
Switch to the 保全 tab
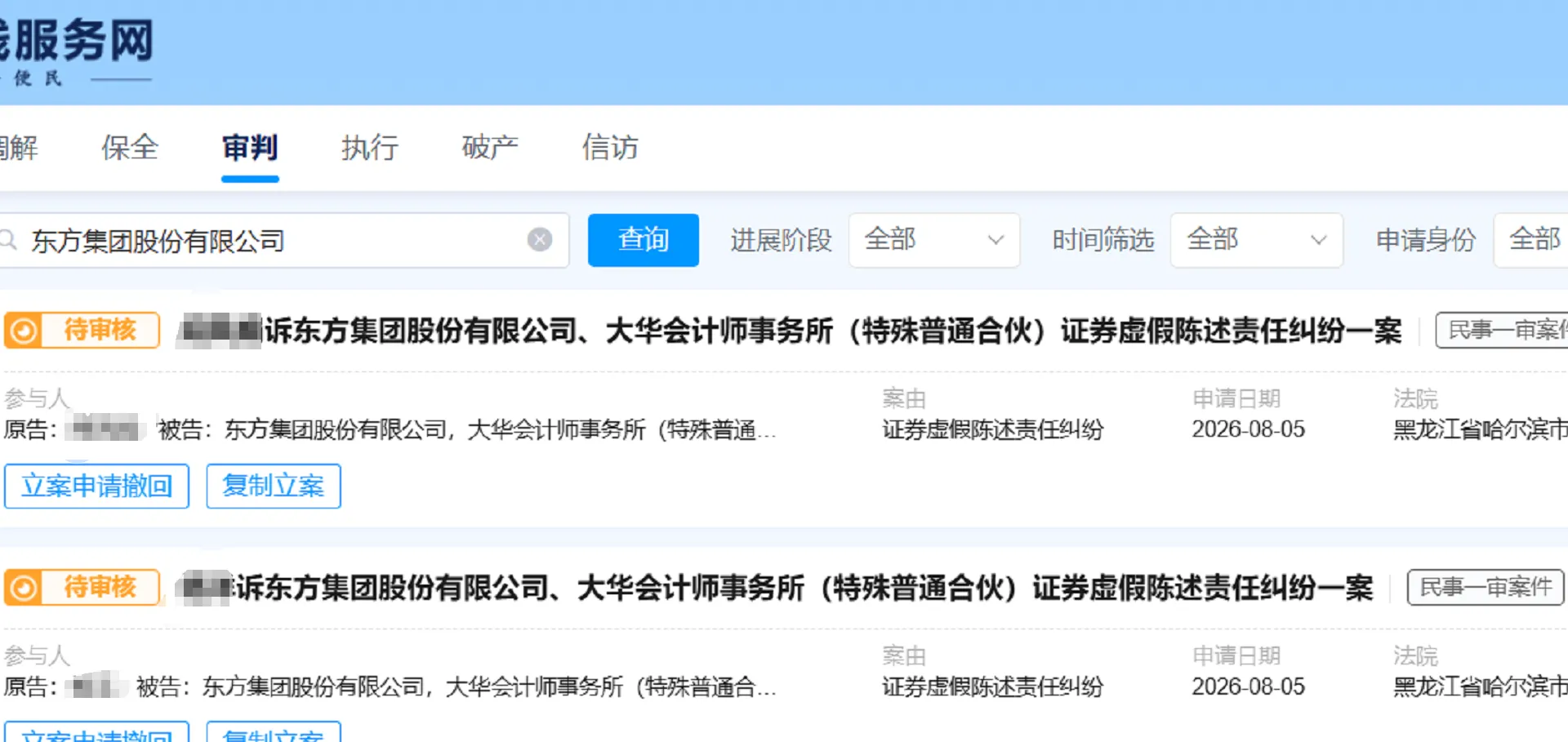click(130, 148)
